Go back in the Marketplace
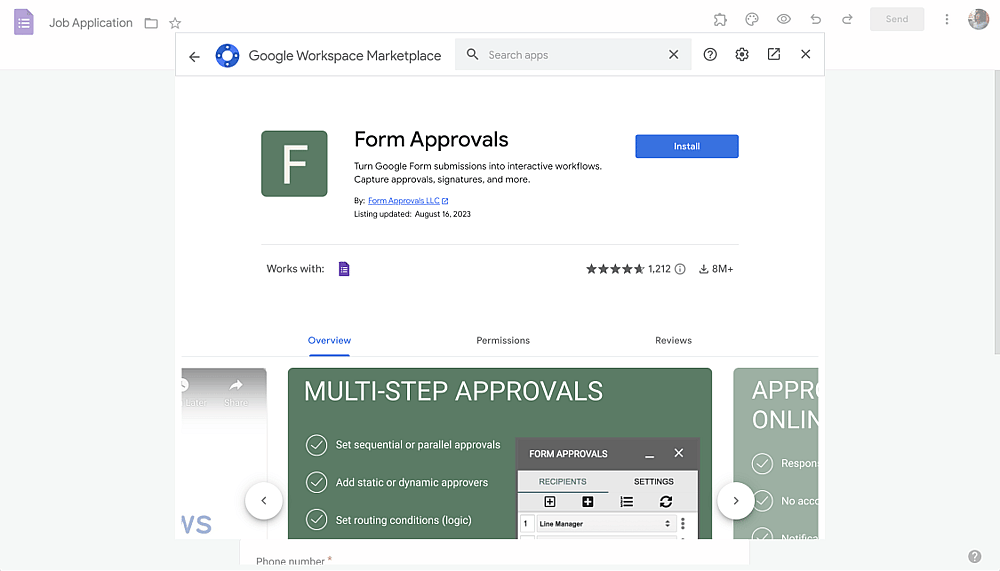1000x571 pixels. click(x=195, y=56)
